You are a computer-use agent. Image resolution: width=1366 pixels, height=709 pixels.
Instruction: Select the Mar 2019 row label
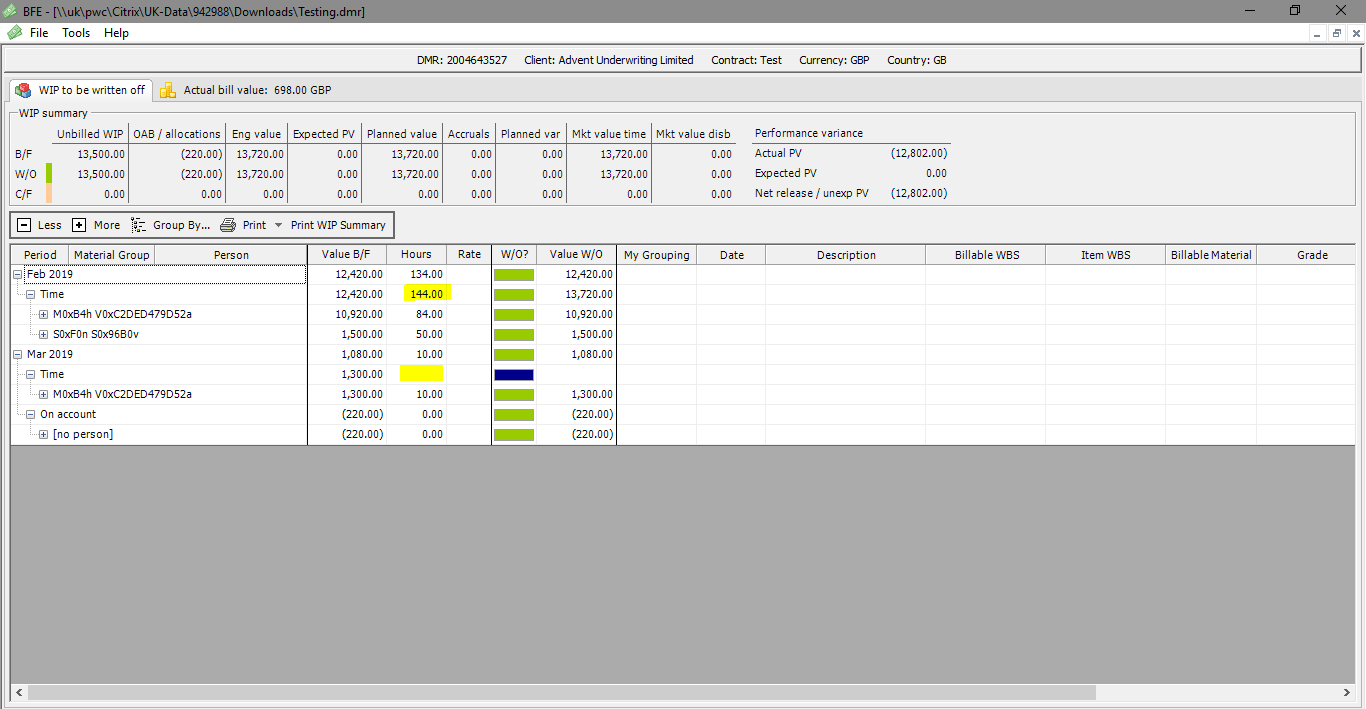click(x=50, y=354)
